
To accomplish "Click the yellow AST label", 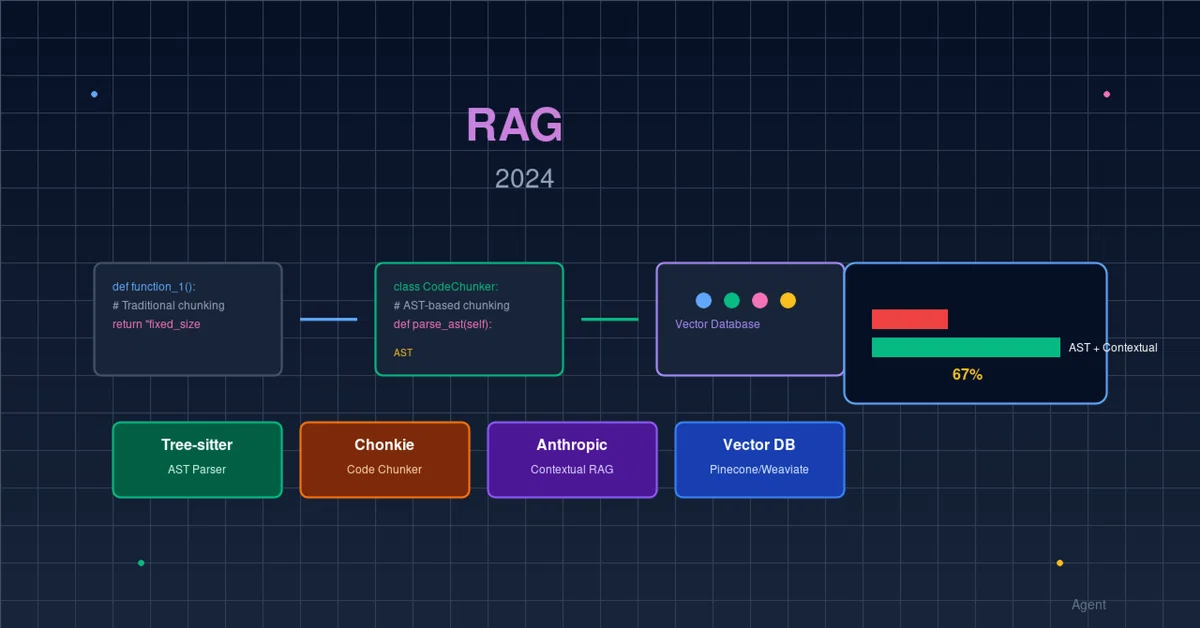I will point(403,353).
